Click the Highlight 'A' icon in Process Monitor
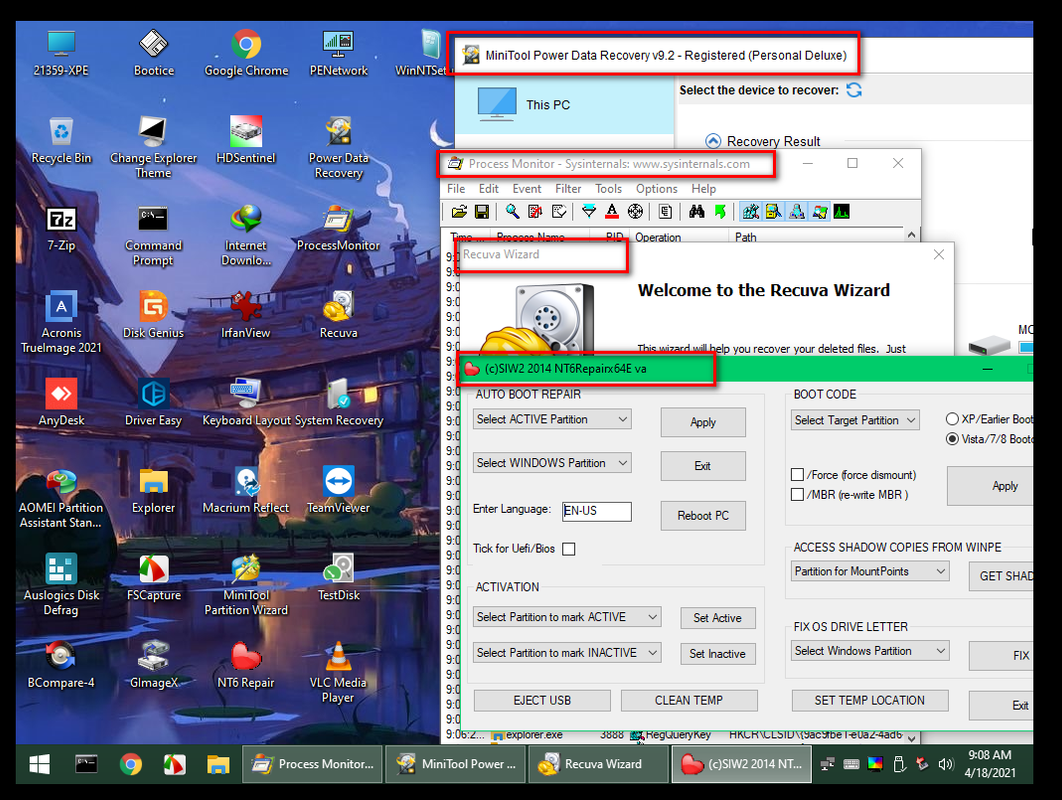1062x800 pixels. pyautogui.click(x=612, y=212)
